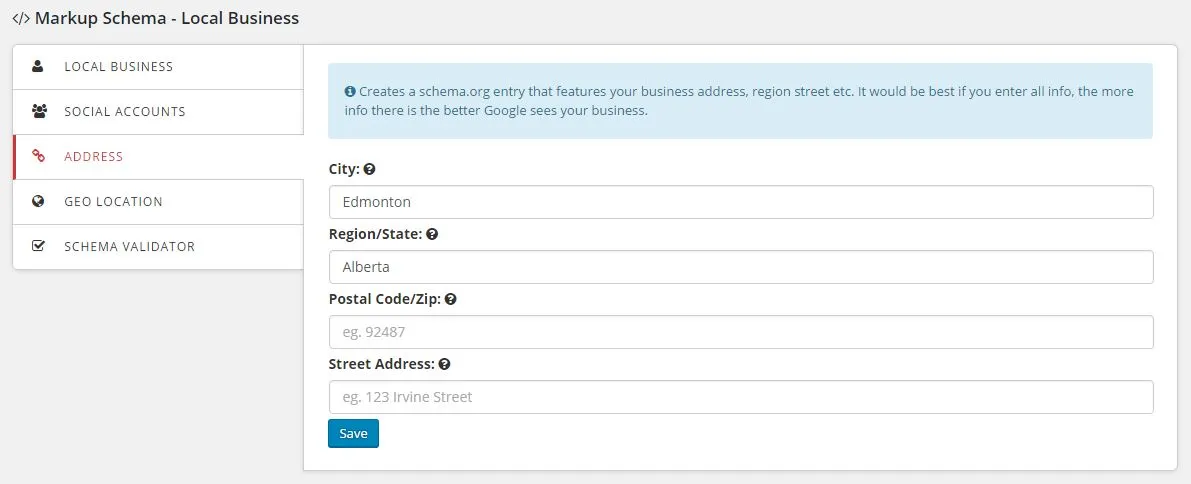Click into the Street Address field

[741, 397]
